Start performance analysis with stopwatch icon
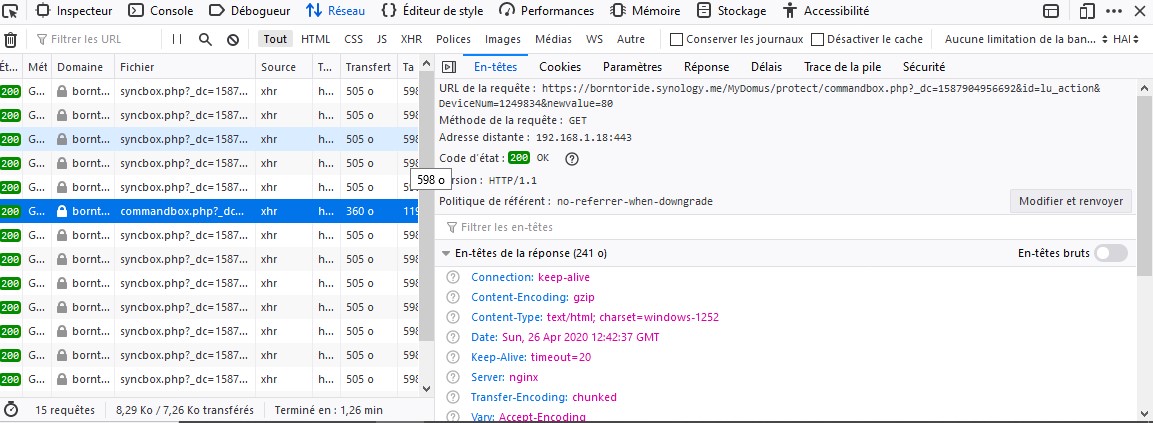 coord(11,409)
